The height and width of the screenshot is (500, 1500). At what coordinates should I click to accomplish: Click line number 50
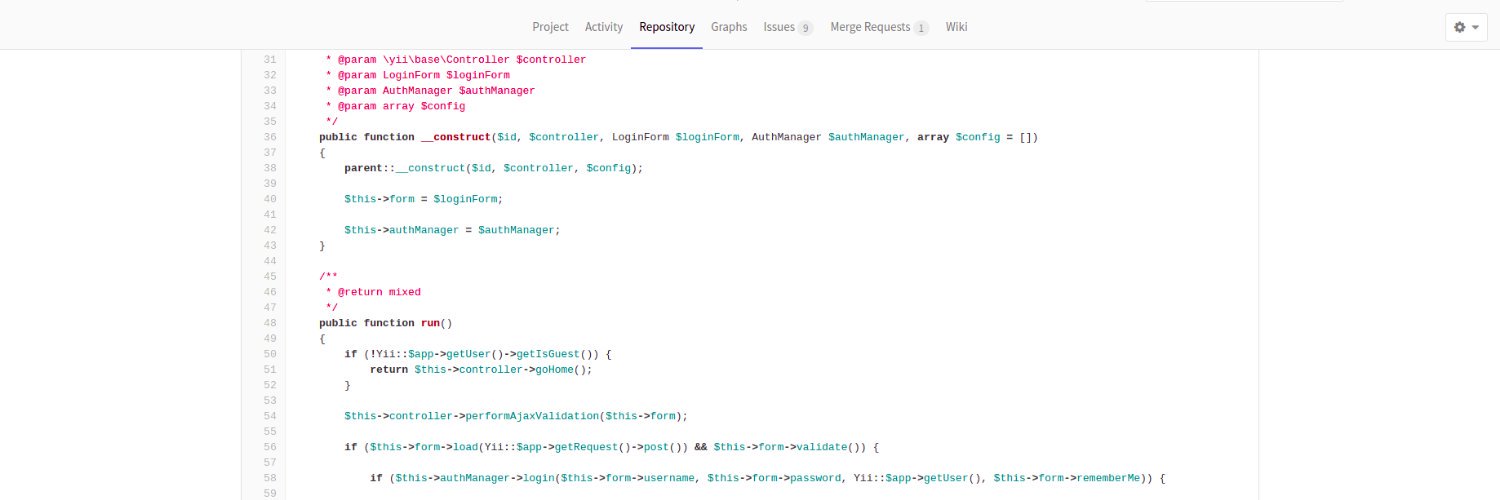tap(270, 354)
